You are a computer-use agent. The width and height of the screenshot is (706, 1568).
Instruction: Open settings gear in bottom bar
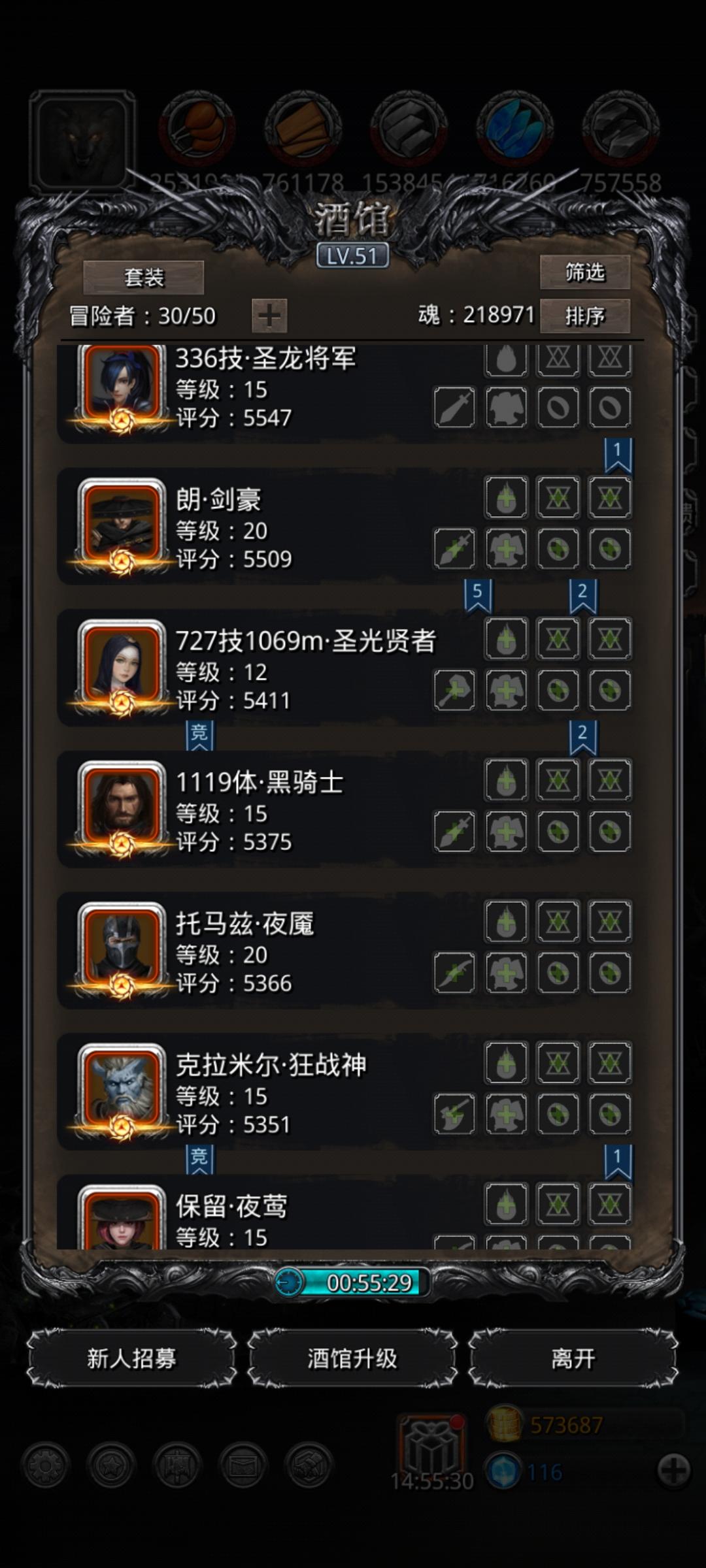(45, 1465)
